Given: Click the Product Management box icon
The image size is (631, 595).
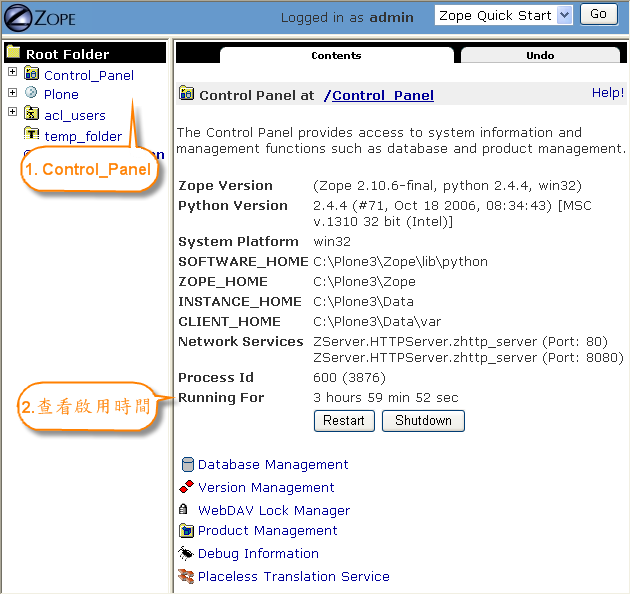Looking at the screenshot, I should coord(186,531).
